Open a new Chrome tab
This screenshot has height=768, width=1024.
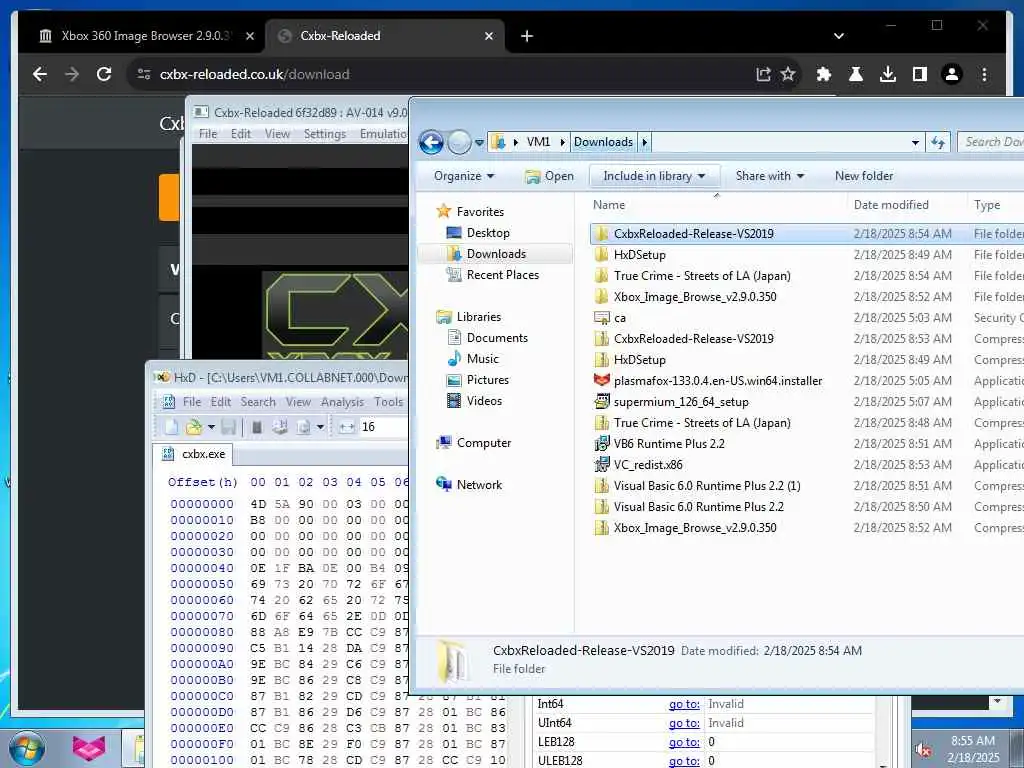tap(526, 36)
